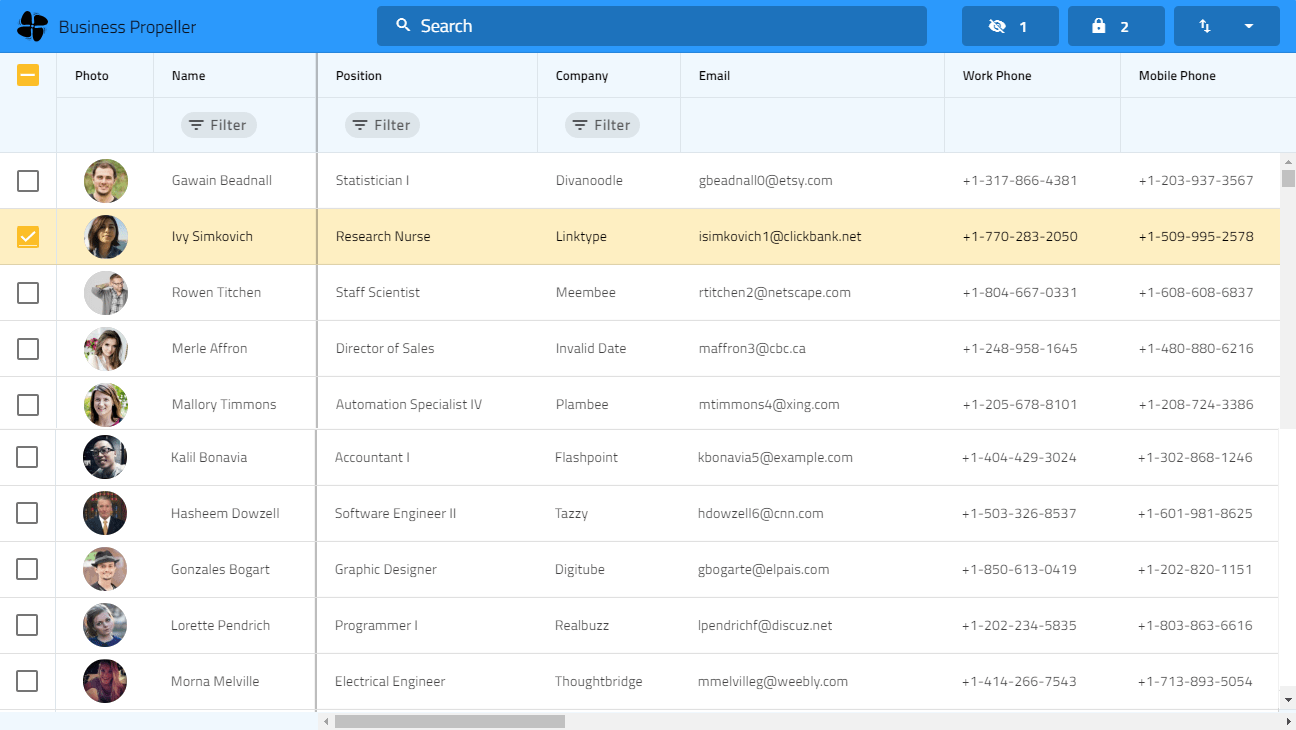This screenshot has height=730, width=1296.
Task: Open the Name column filter
Action: 218,125
